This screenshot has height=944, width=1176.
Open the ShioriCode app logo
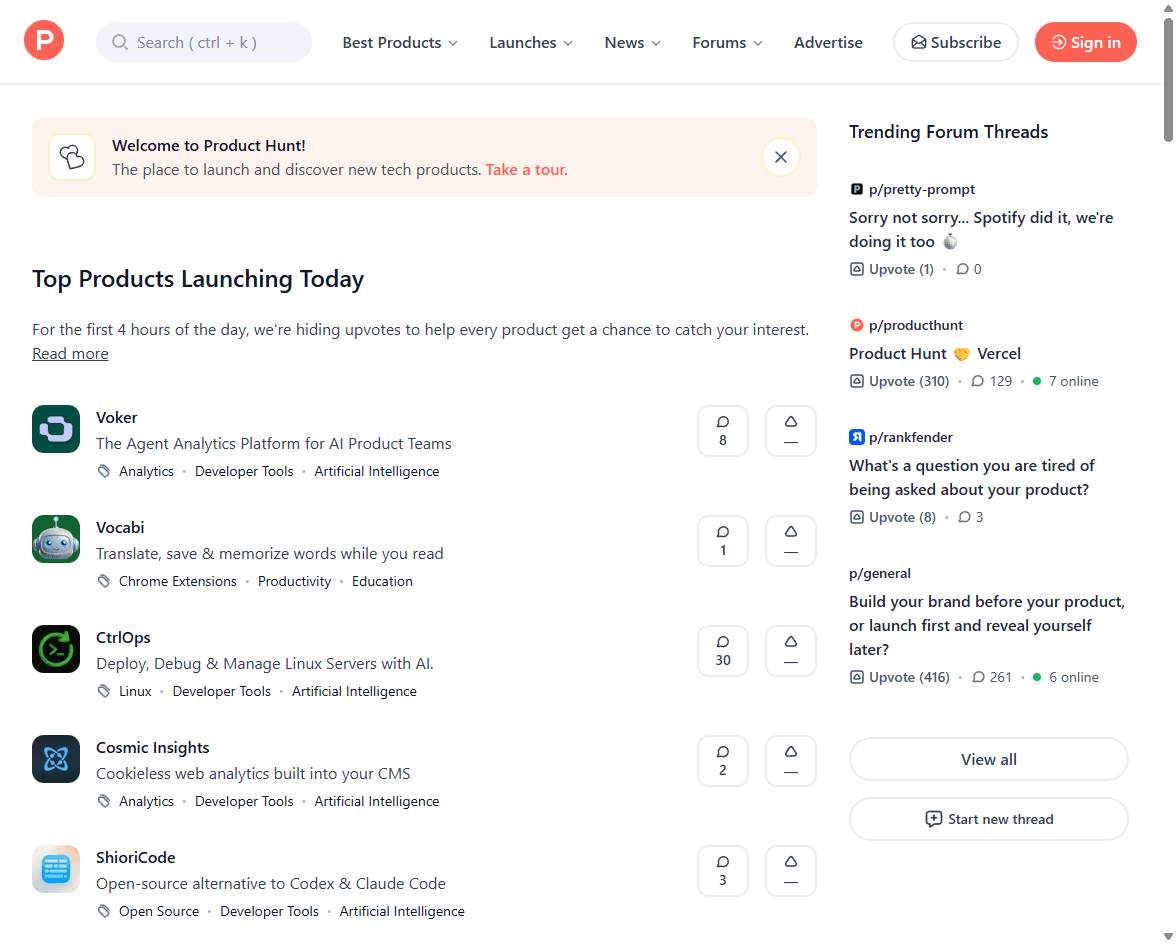point(56,869)
